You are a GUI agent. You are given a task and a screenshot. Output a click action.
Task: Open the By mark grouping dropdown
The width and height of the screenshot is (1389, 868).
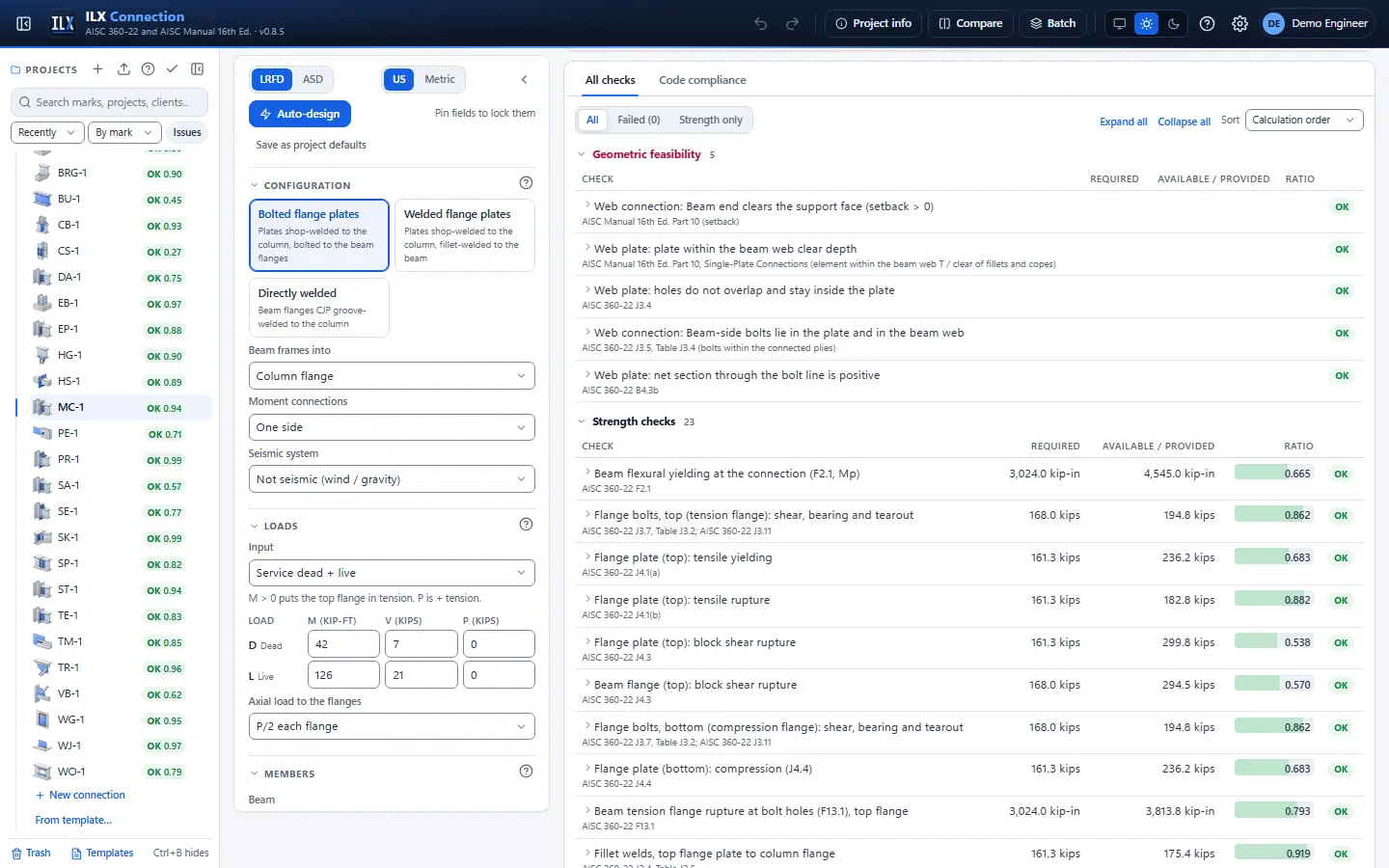coord(123,132)
